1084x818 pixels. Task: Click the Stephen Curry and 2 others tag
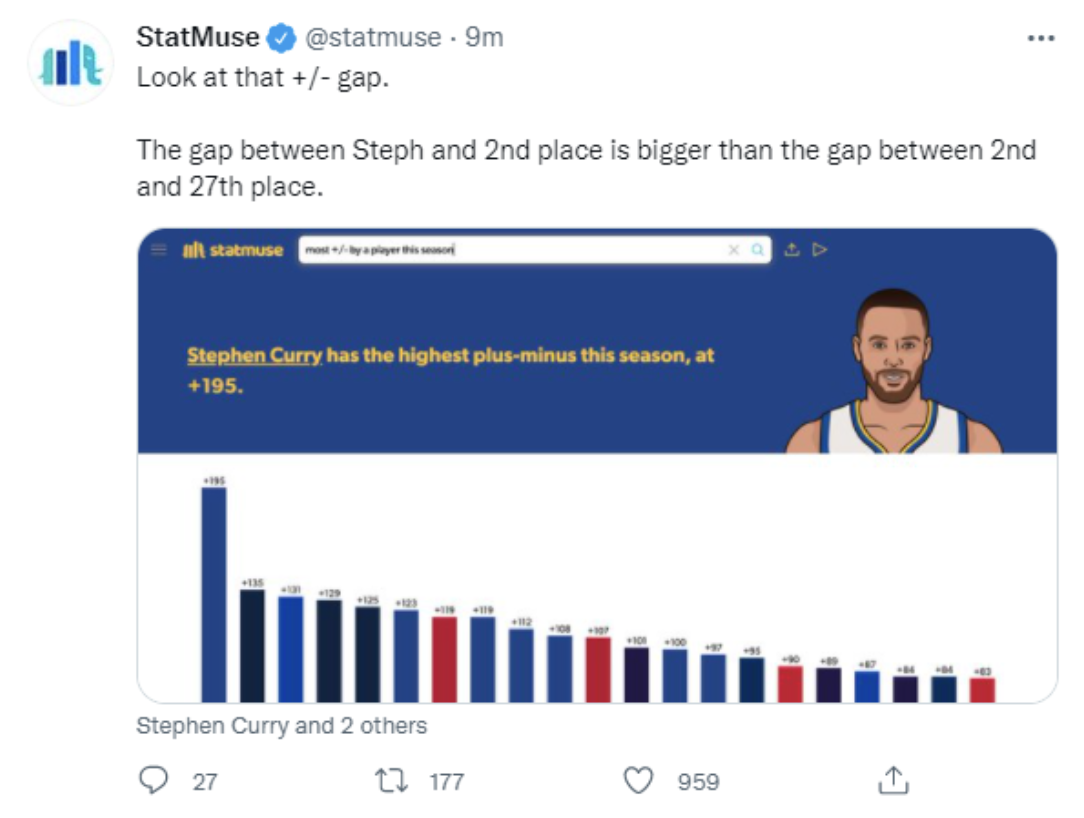(x=281, y=725)
